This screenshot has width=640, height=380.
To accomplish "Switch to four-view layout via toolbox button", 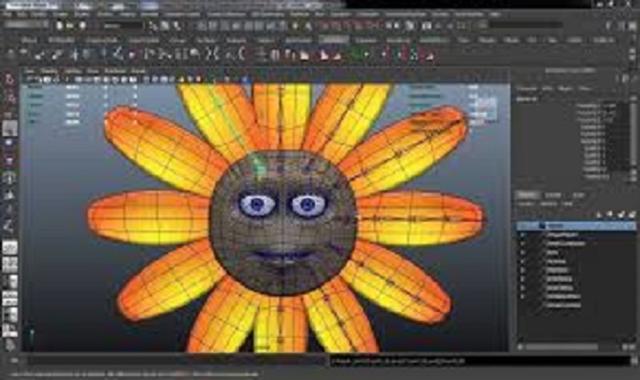I will [x=10, y=264].
